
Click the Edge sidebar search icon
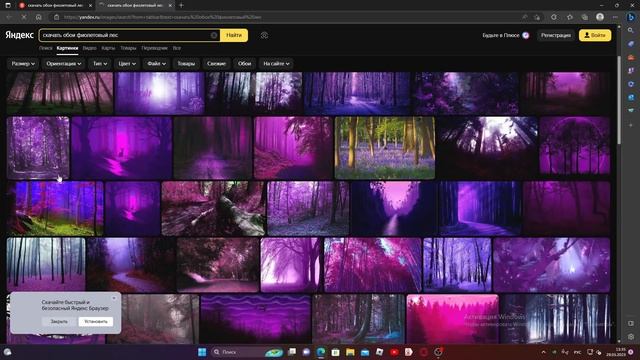pos(631,30)
